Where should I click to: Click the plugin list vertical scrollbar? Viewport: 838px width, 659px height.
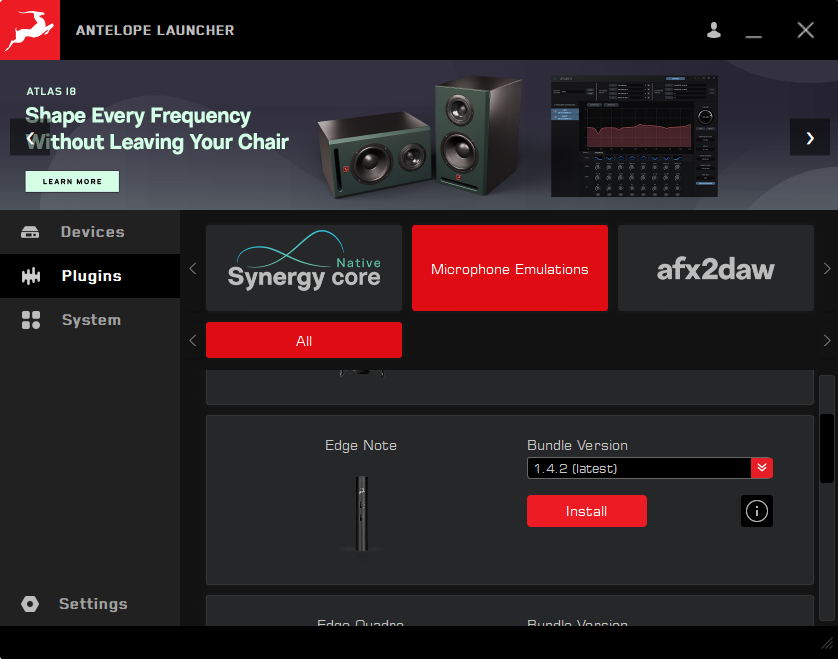(x=827, y=449)
